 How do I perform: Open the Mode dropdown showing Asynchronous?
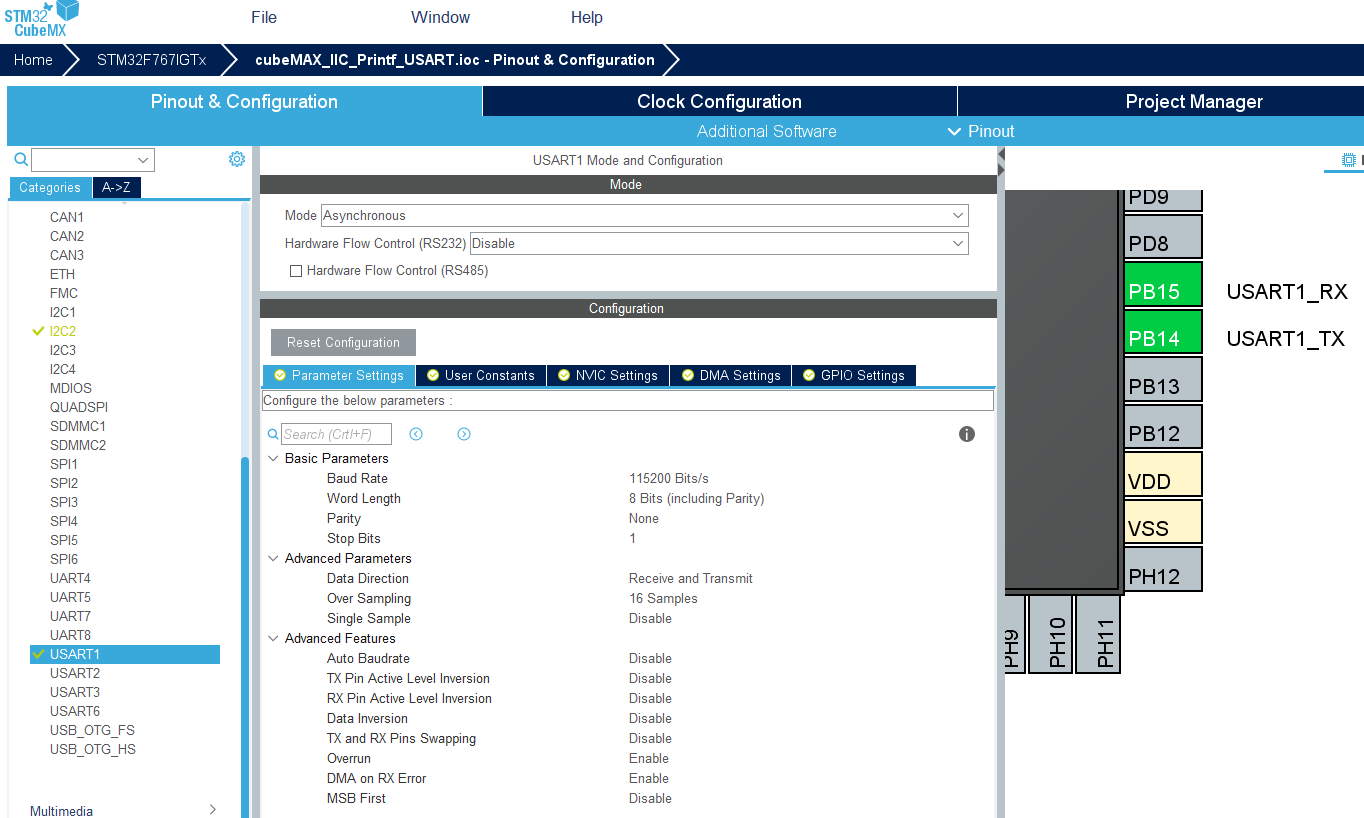pyautogui.click(x=645, y=215)
